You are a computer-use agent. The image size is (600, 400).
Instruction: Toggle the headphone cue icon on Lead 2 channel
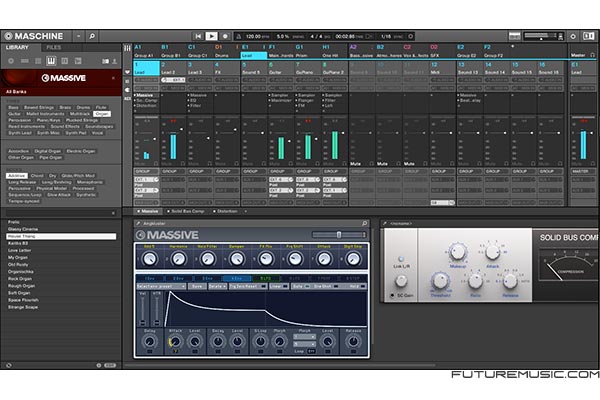coord(183,164)
